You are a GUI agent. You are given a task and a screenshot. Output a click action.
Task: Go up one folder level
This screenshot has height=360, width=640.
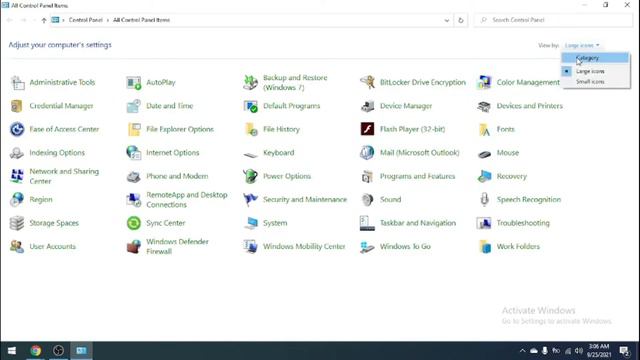[44, 20]
